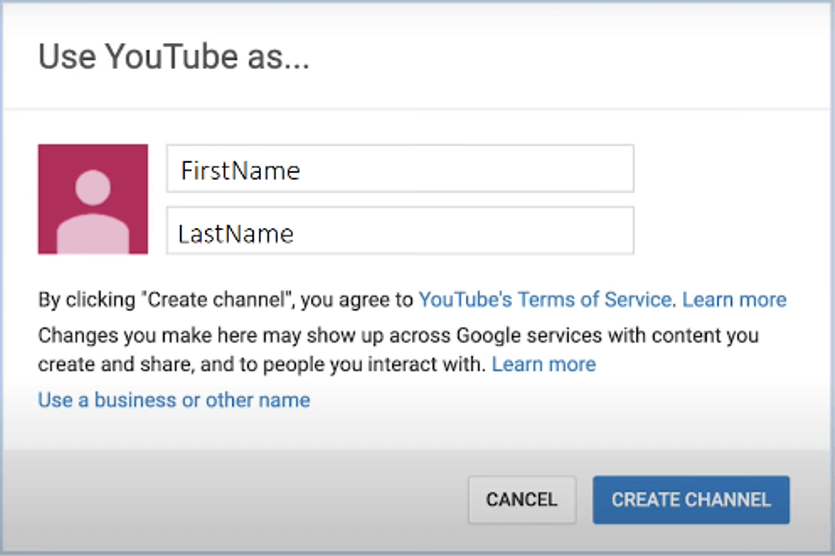Screen dimensions: 835x556
Task: Click the 'Changes you make here' notice text
Action: click(398, 350)
